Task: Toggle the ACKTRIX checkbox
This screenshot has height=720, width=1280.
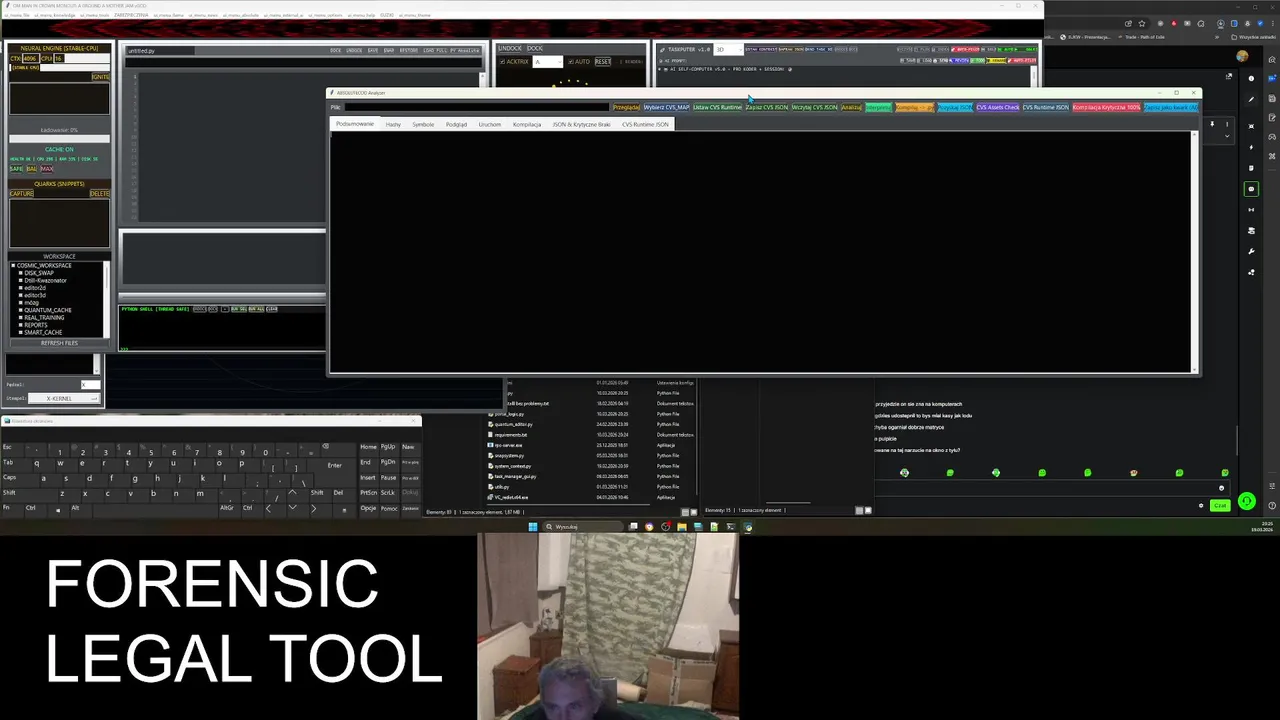Action: pos(502,62)
